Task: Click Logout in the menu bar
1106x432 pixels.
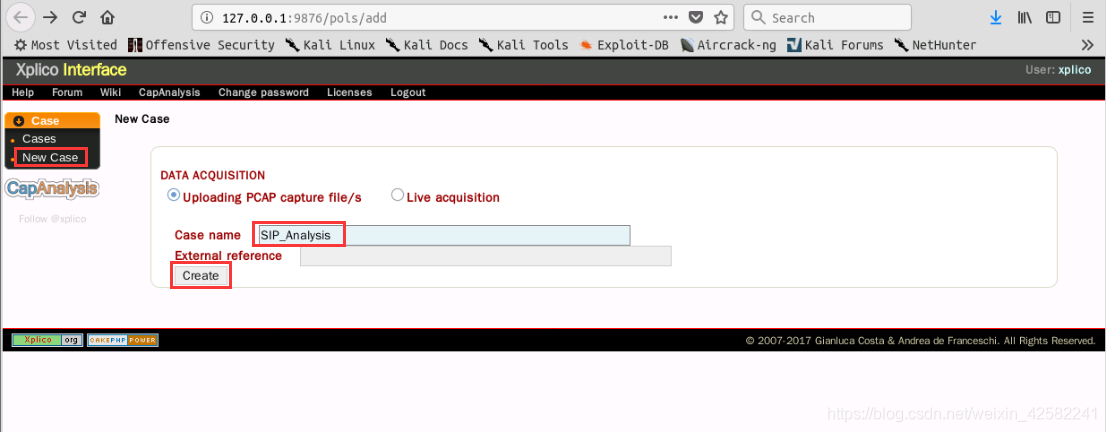Action: 408,92
